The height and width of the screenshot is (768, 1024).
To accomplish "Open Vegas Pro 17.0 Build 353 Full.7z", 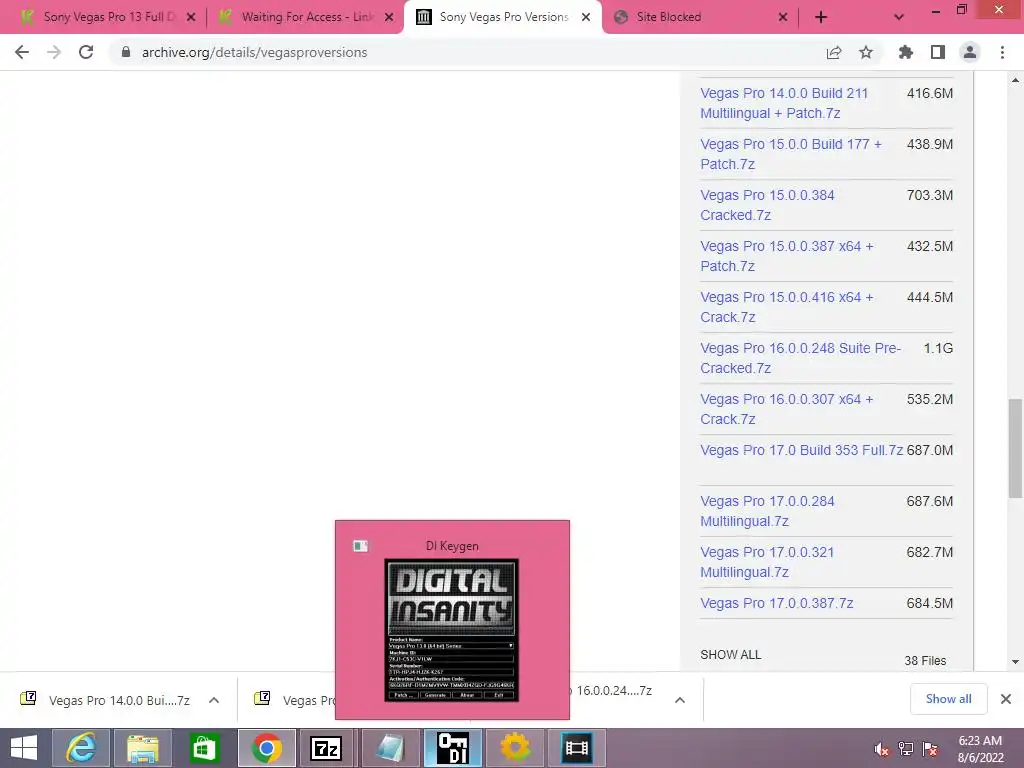I will (801, 450).
